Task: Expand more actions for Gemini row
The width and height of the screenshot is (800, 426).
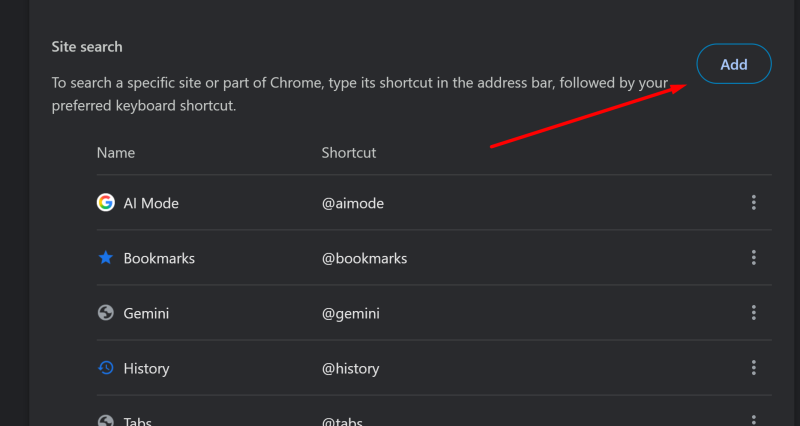Action: coord(753,313)
